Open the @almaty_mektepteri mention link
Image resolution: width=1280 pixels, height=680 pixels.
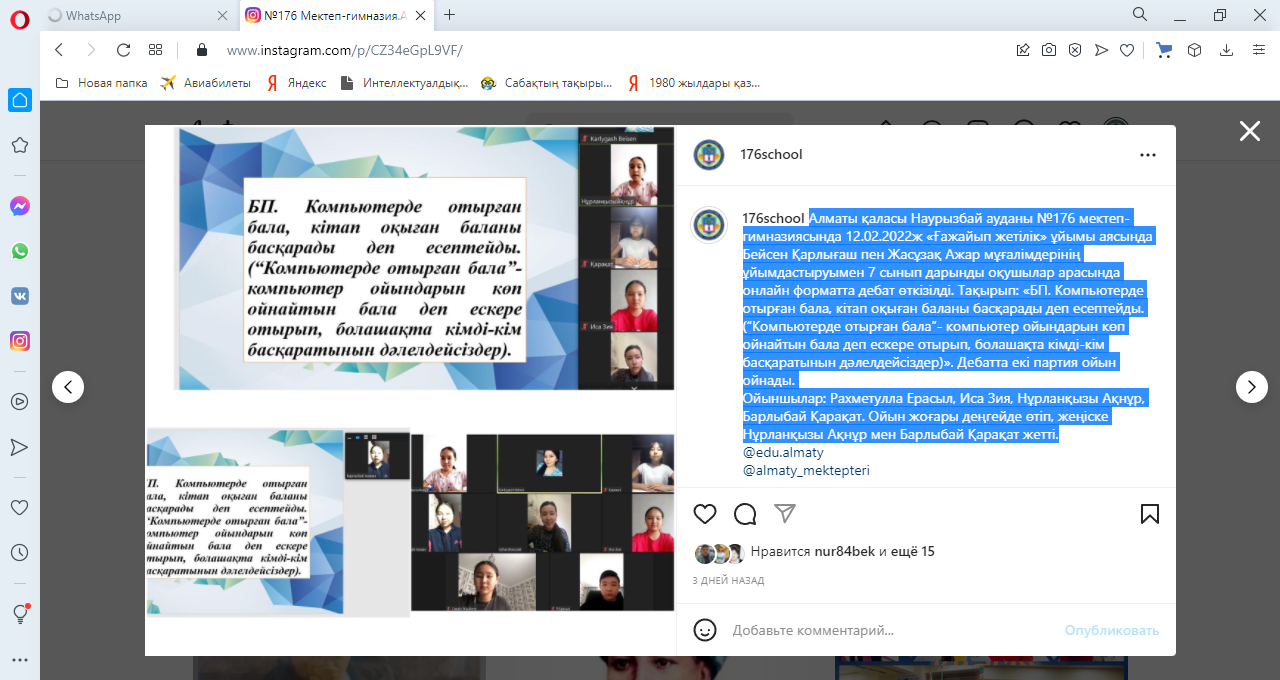[x=792, y=470]
